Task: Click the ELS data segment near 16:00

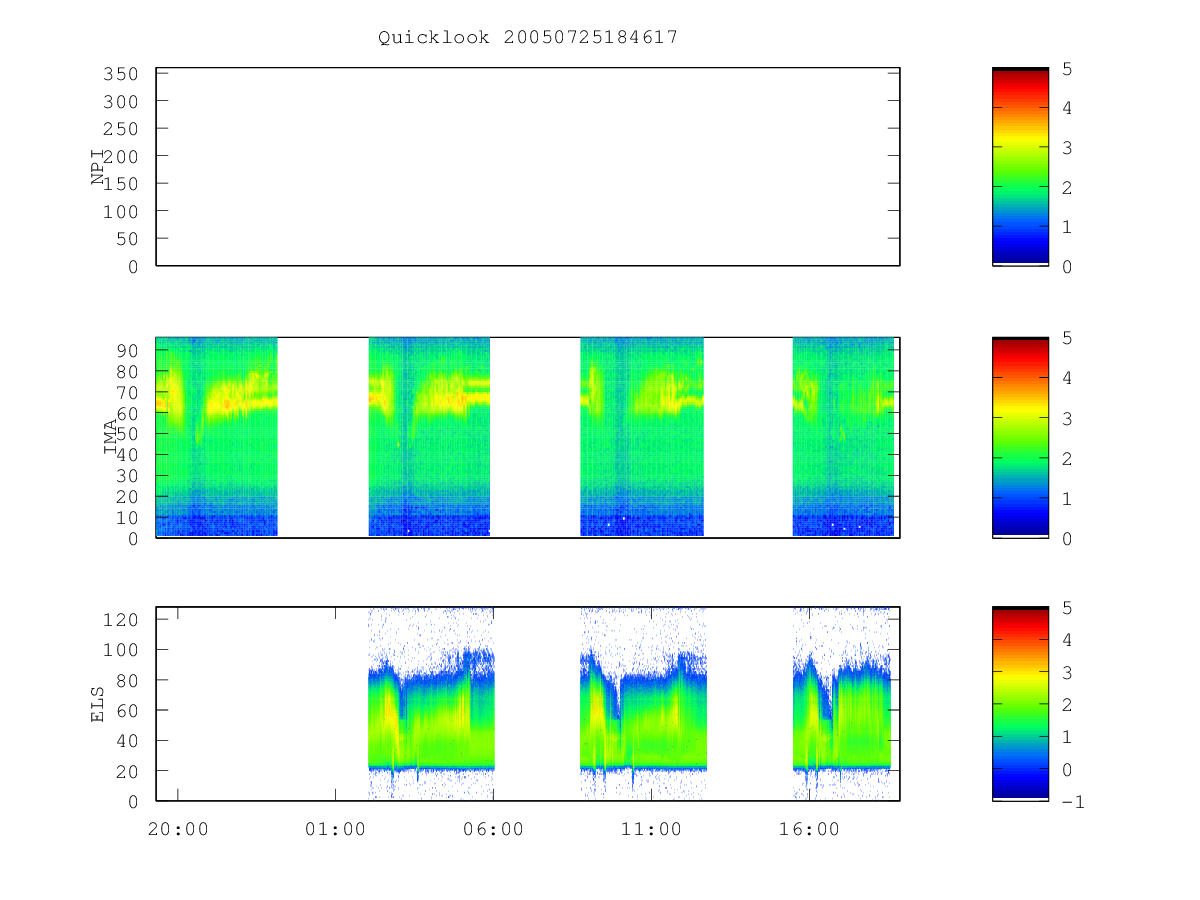Action: coord(842,703)
